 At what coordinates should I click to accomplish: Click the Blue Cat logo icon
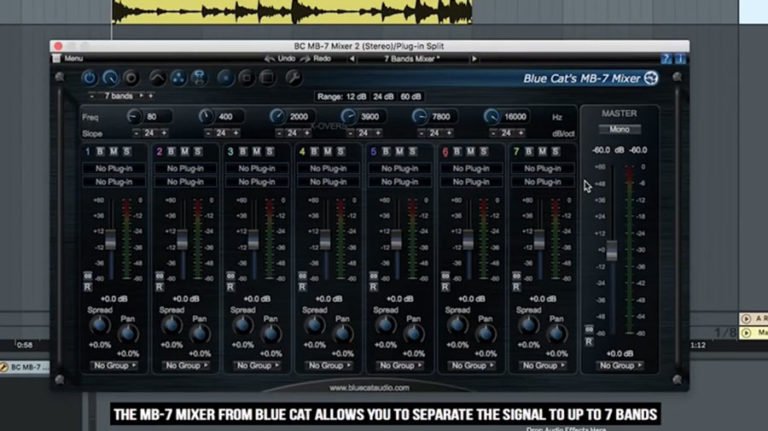click(x=651, y=78)
